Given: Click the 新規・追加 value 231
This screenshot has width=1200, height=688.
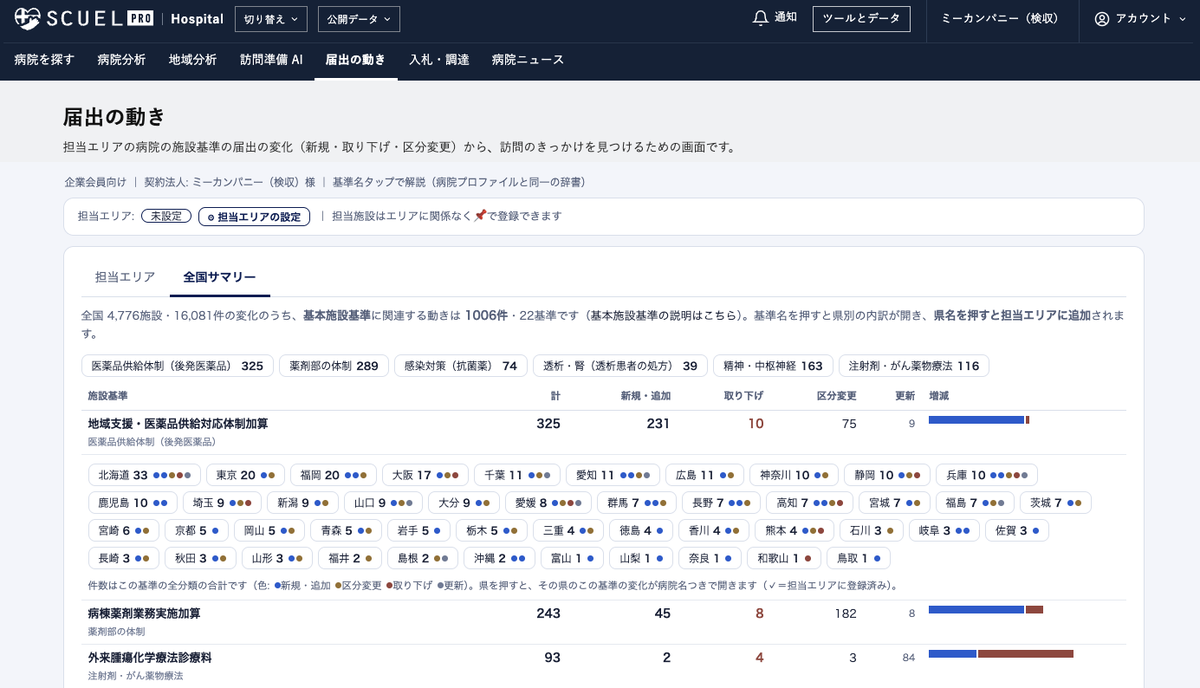Looking at the screenshot, I should 658,424.
